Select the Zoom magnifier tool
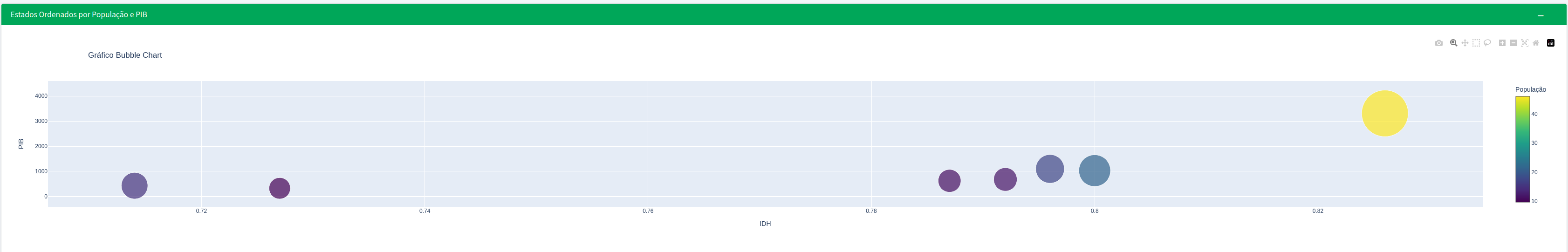This screenshot has width=1568, height=252. coord(1453,43)
